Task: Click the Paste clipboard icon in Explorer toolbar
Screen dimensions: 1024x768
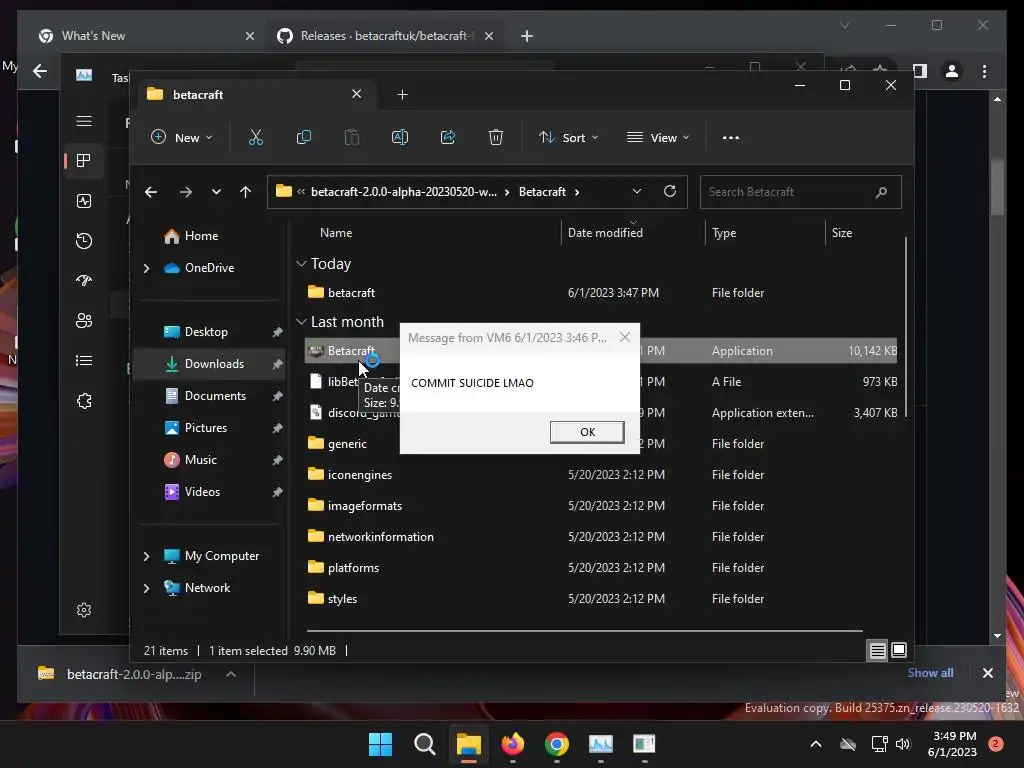Action: click(351, 137)
